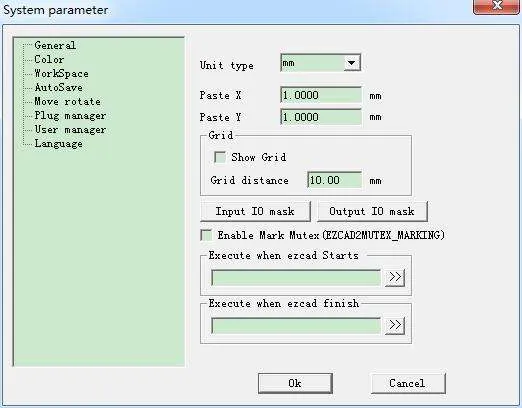Open Plug manager settings

click(x=70, y=116)
